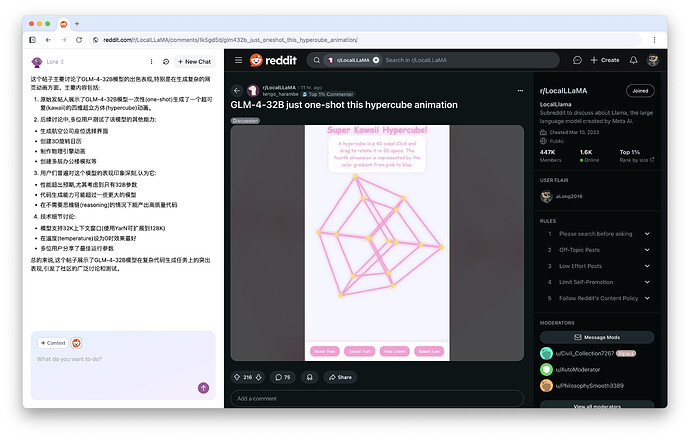
Task: Click the Message Mods button
Action: (597, 337)
